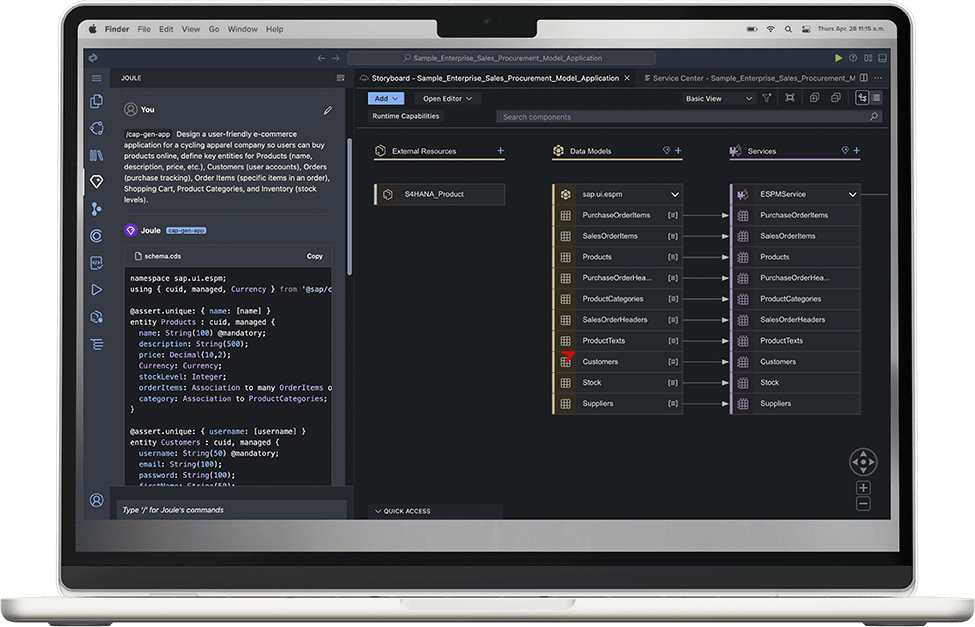Viewport: 975px width, 627px height.
Task: Open the Basic View dropdown
Action: [x=718, y=99]
